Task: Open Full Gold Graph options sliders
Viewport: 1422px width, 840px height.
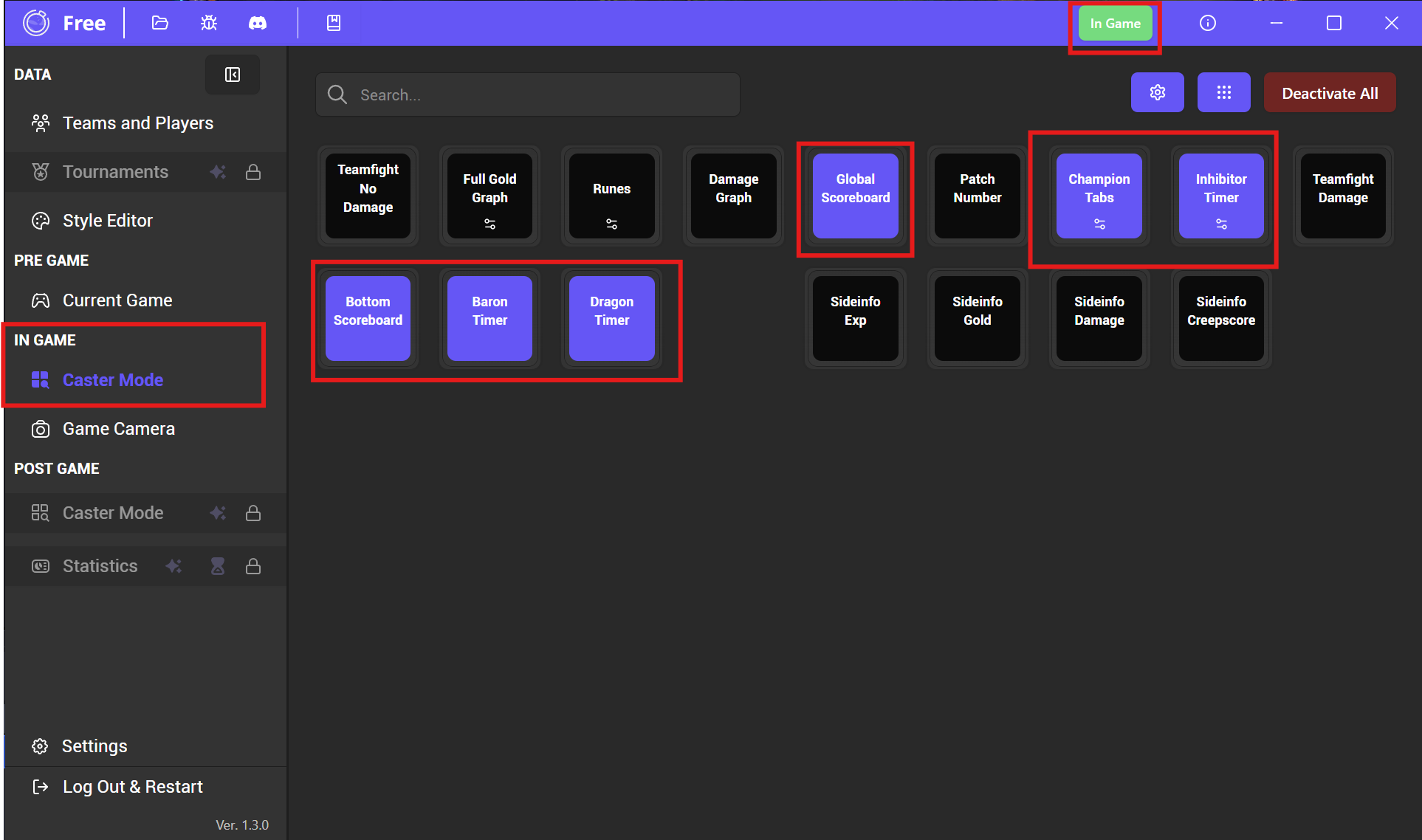Action: click(x=490, y=224)
